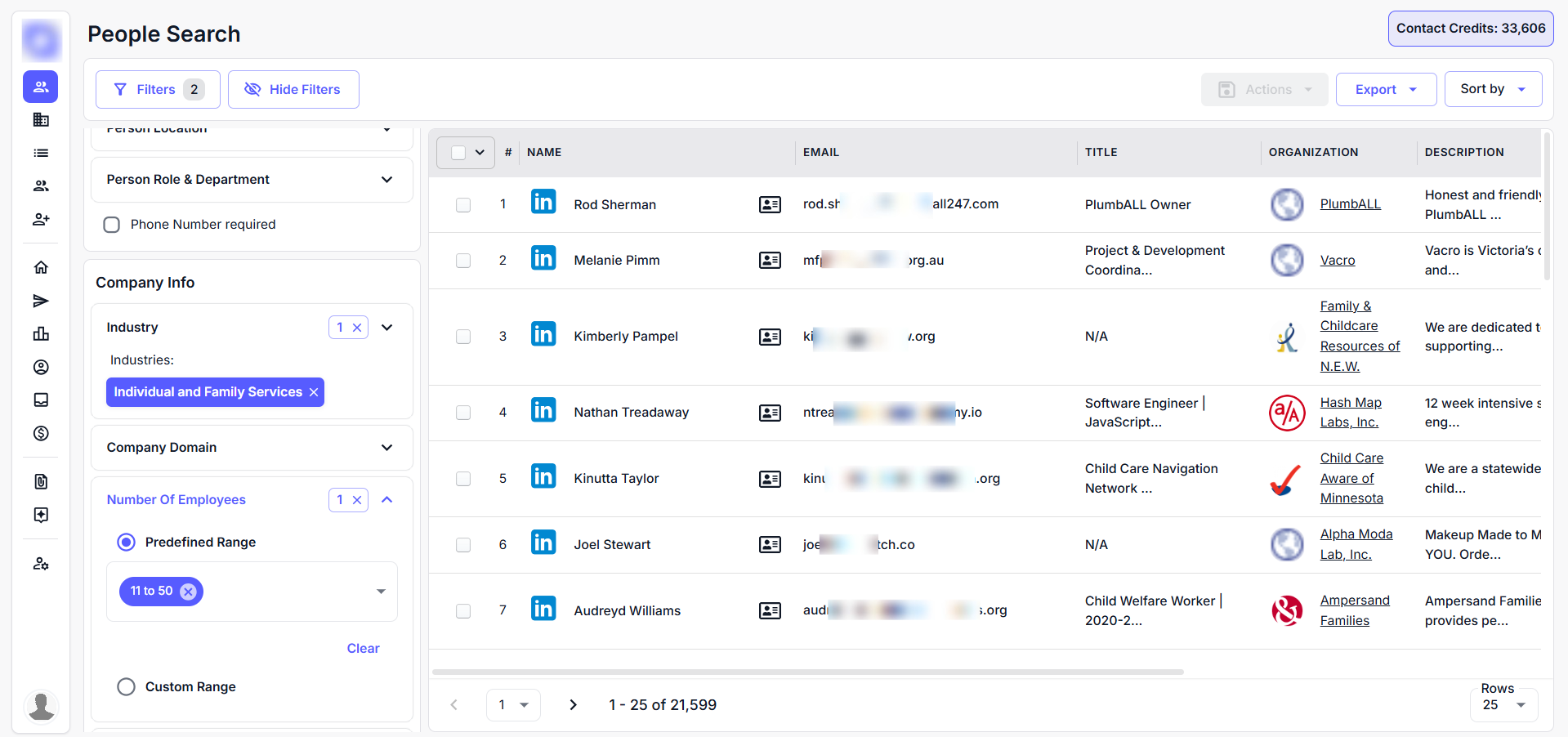Open the Sort by dropdown
This screenshot has width=1568, height=737.
click(1493, 89)
